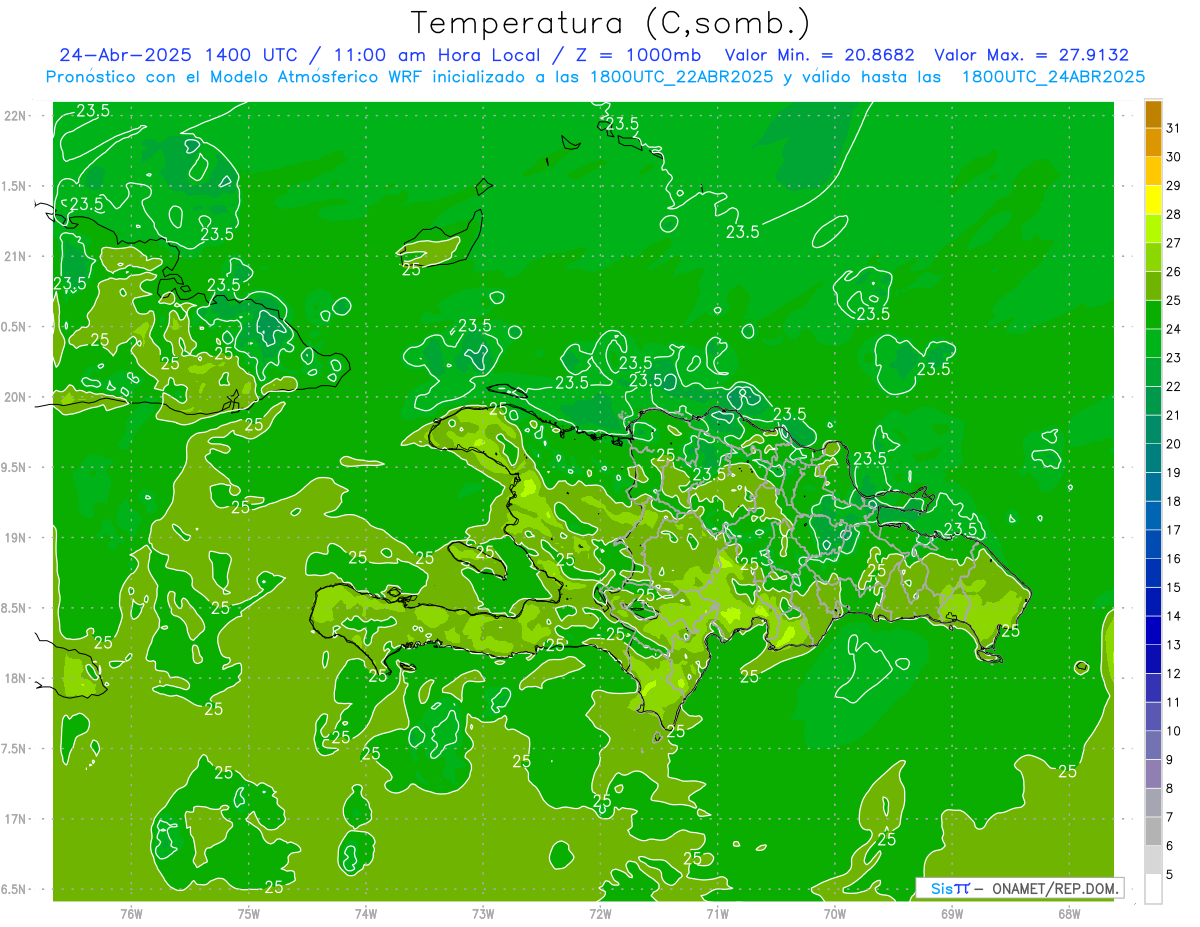
Task: Pick the lime swatch between 27 and 28
Action: [1153, 229]
